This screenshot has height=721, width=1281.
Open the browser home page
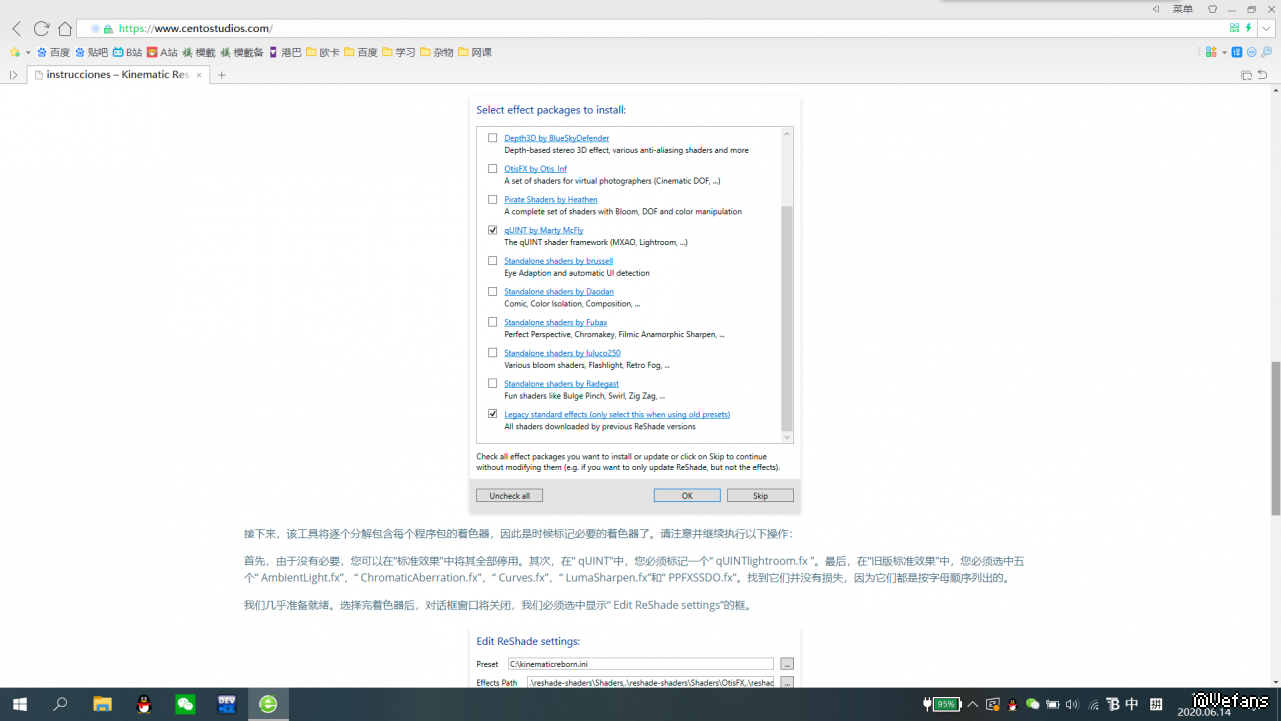pyautogui.click(x=65, y=29)
